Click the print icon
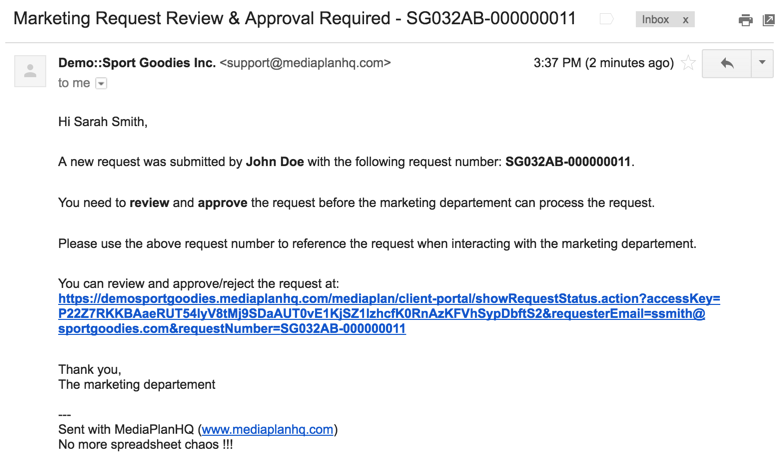Image resolution: width=784 pixels, height=466 pixels. (745, 20)
